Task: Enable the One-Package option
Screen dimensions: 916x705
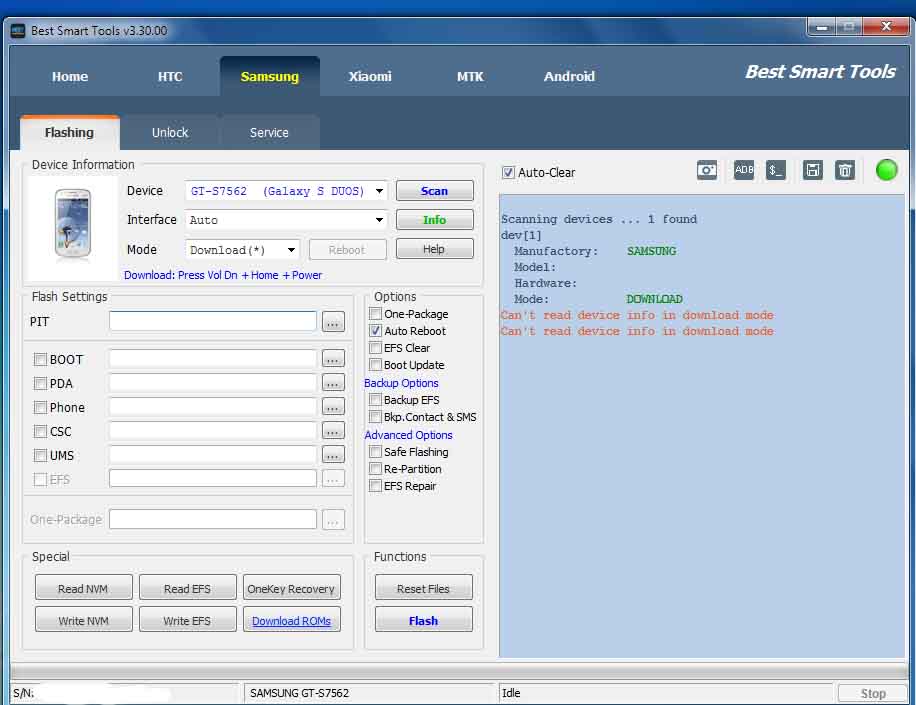Action: click(376, 314)
